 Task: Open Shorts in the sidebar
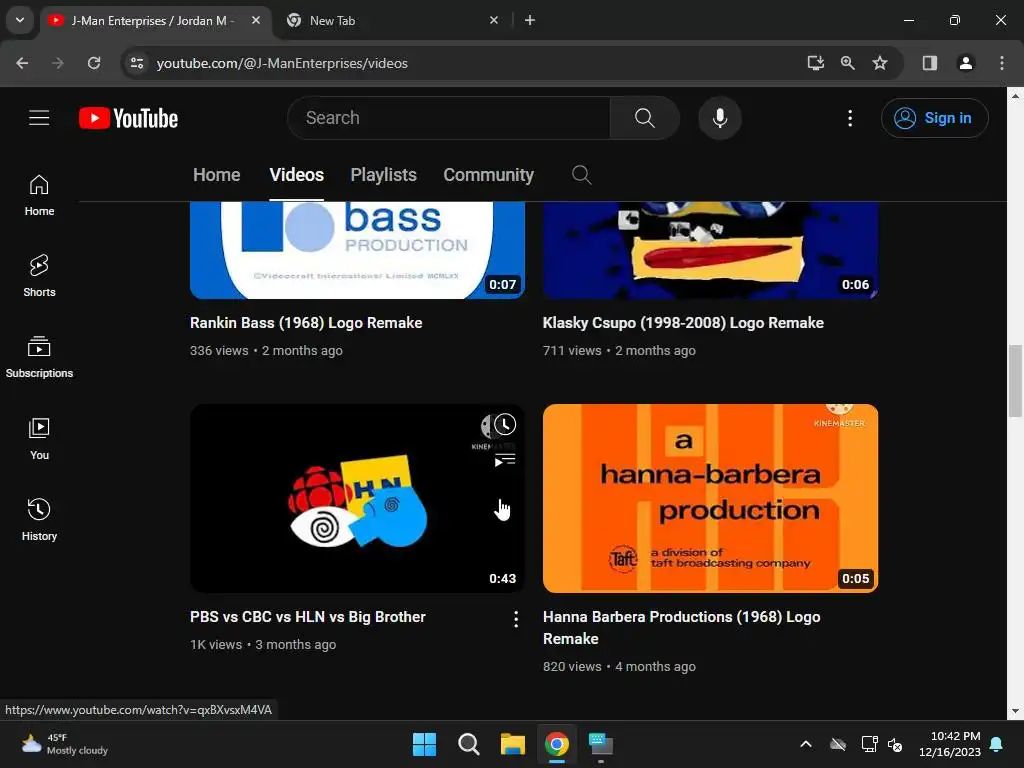39,276
